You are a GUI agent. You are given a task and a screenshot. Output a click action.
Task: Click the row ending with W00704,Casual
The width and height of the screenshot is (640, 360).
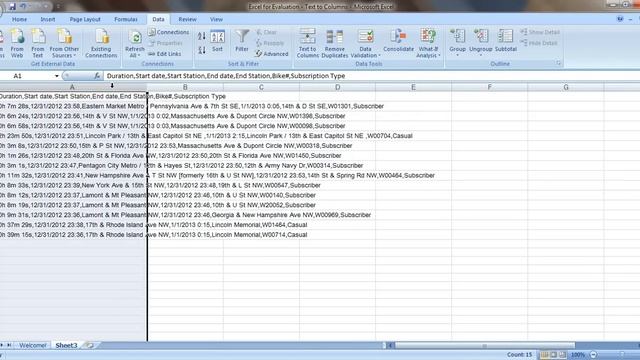206,136
